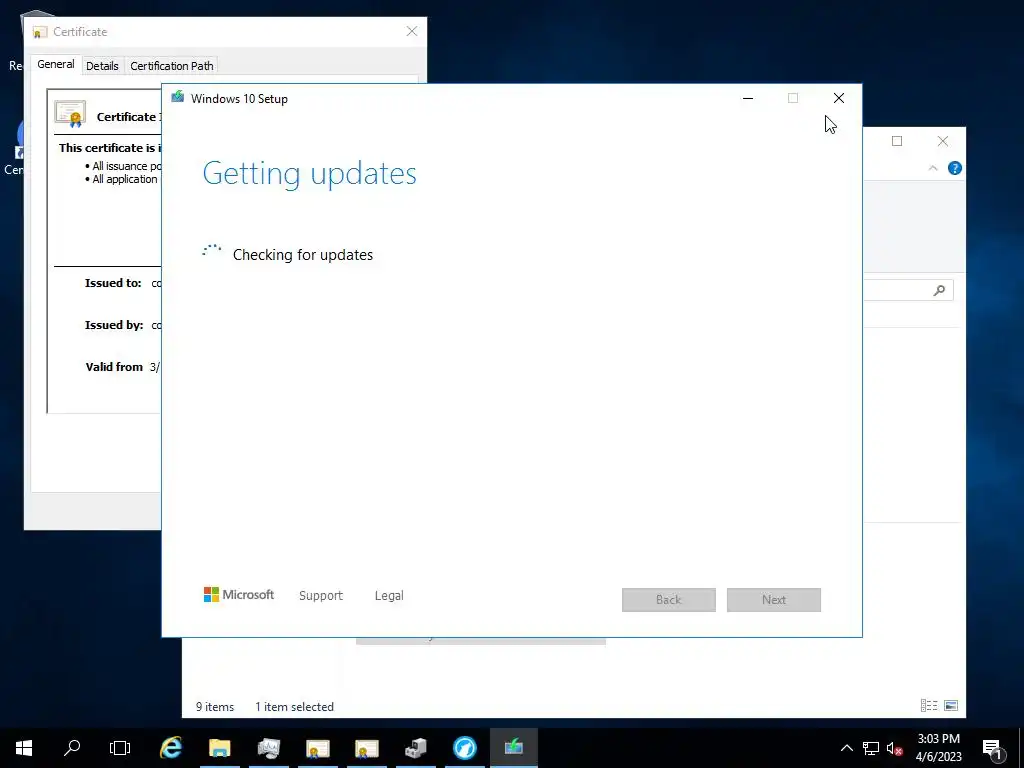Click the 'Issued by:' label in Certificate
Image resolution: width=1024 pixels, height=768 pixels.
click(x=114, y=325)
